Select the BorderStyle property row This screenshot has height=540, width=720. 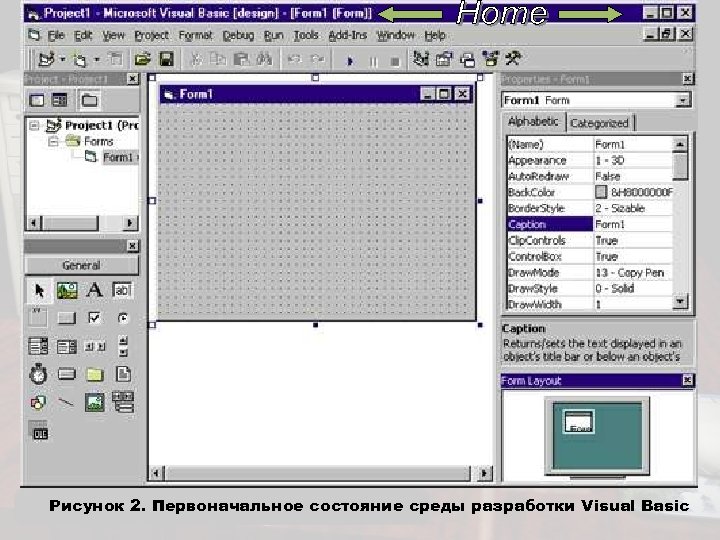(x=589, y=208)
